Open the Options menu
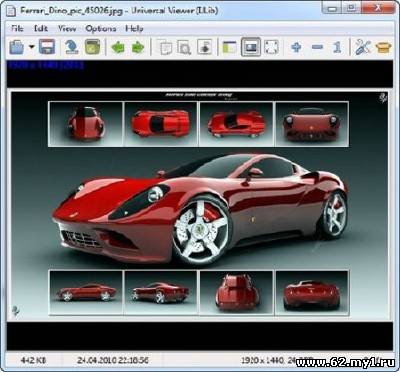The height and width of the screenshot is (372, 400). click(101, 29)
